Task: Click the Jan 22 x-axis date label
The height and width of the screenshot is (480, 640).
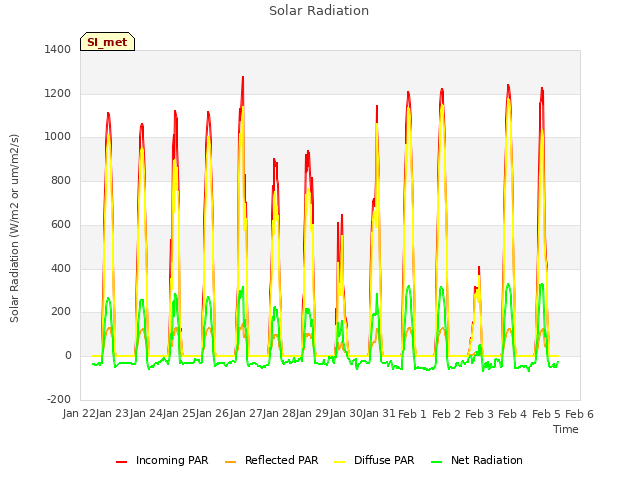Action: point(79,414)
